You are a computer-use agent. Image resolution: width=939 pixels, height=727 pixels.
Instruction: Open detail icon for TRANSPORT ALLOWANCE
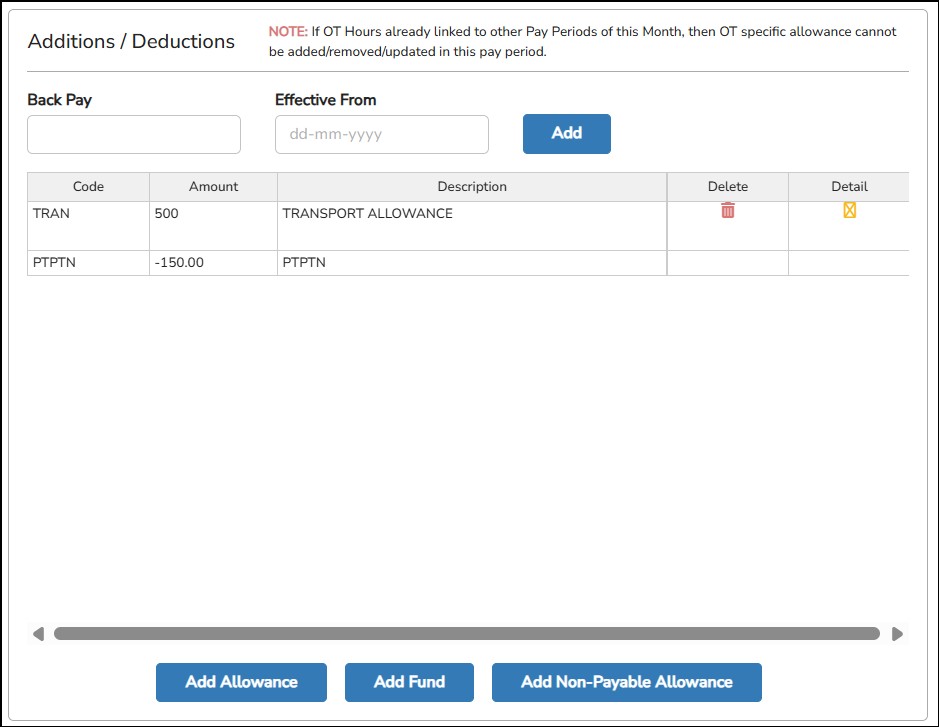[x=849, y=210]
